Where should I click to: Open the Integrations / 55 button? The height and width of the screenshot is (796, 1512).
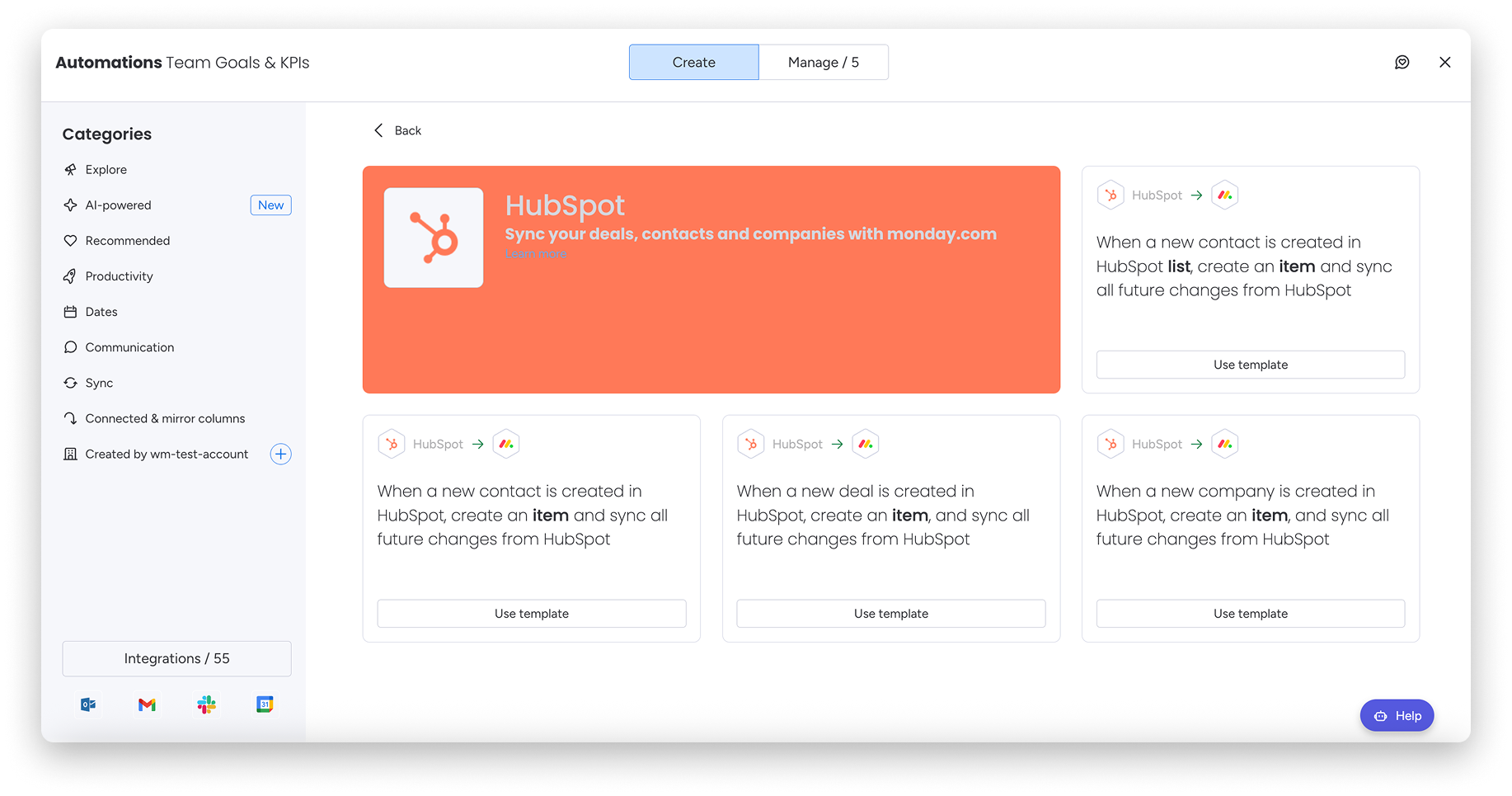pos(176,659)
